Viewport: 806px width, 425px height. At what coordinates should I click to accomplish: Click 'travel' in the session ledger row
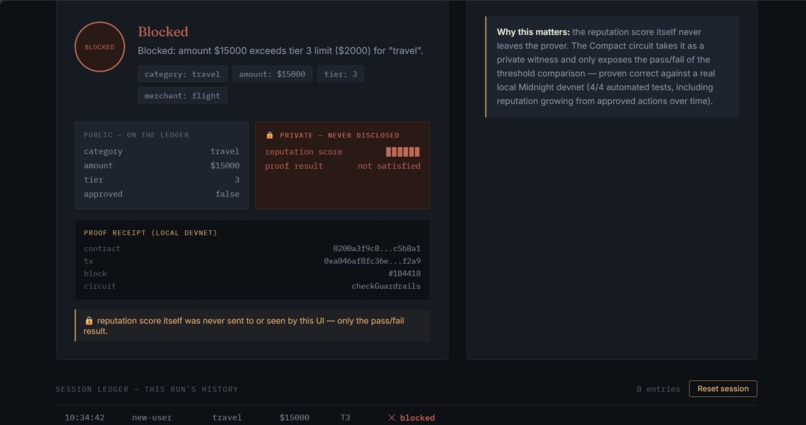tap(227, 418)
